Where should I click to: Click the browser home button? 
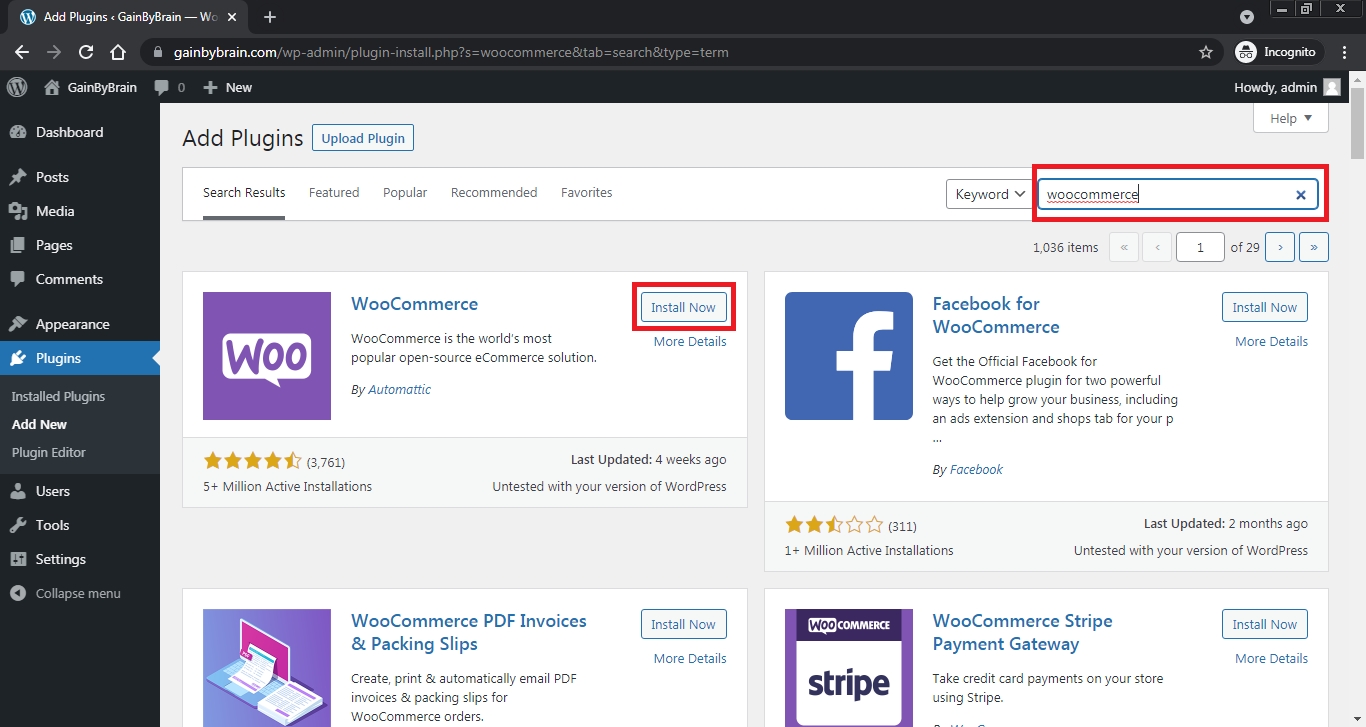pyautogui.click(x=118, y=52)
